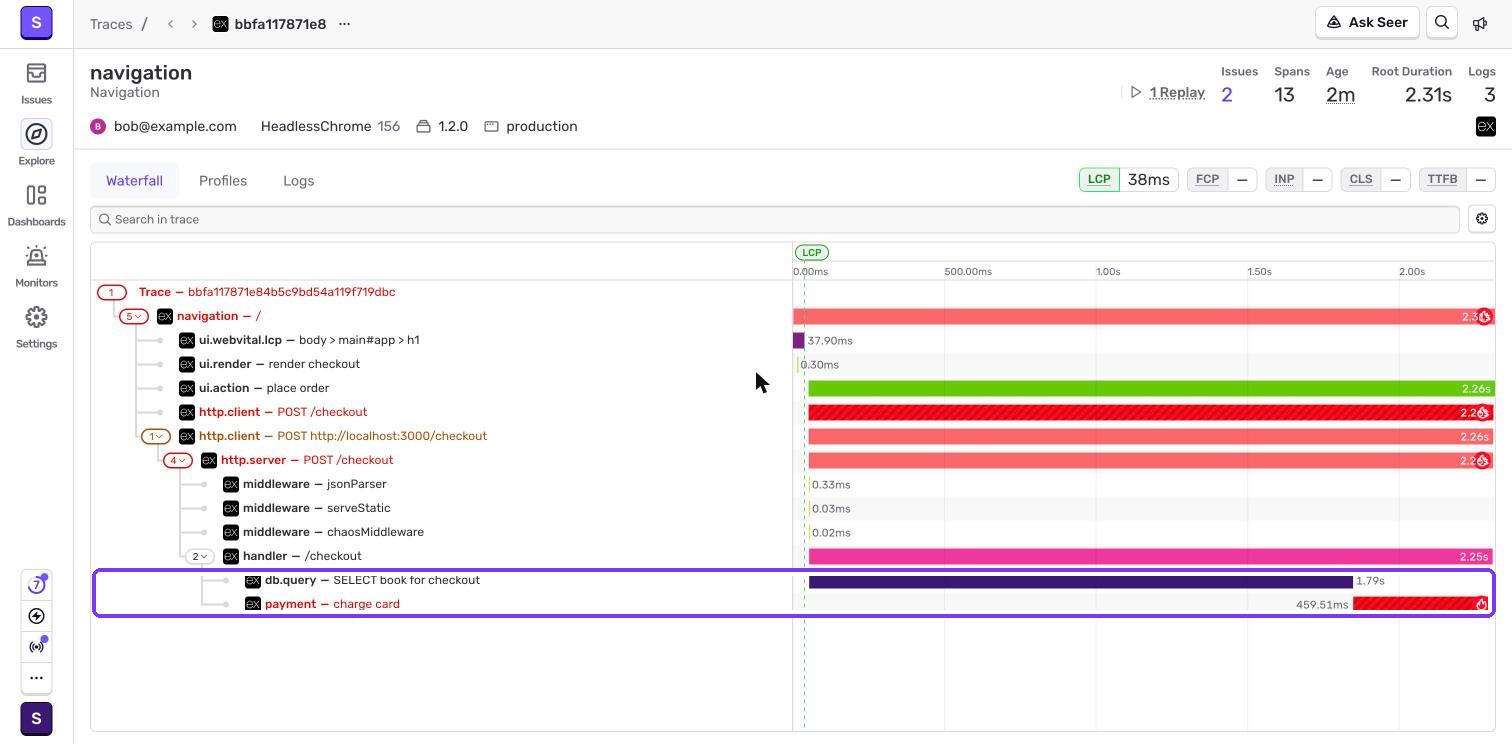1512x744 pixels.
Task: Switch to Profiles tab
Action: (223, 181)
